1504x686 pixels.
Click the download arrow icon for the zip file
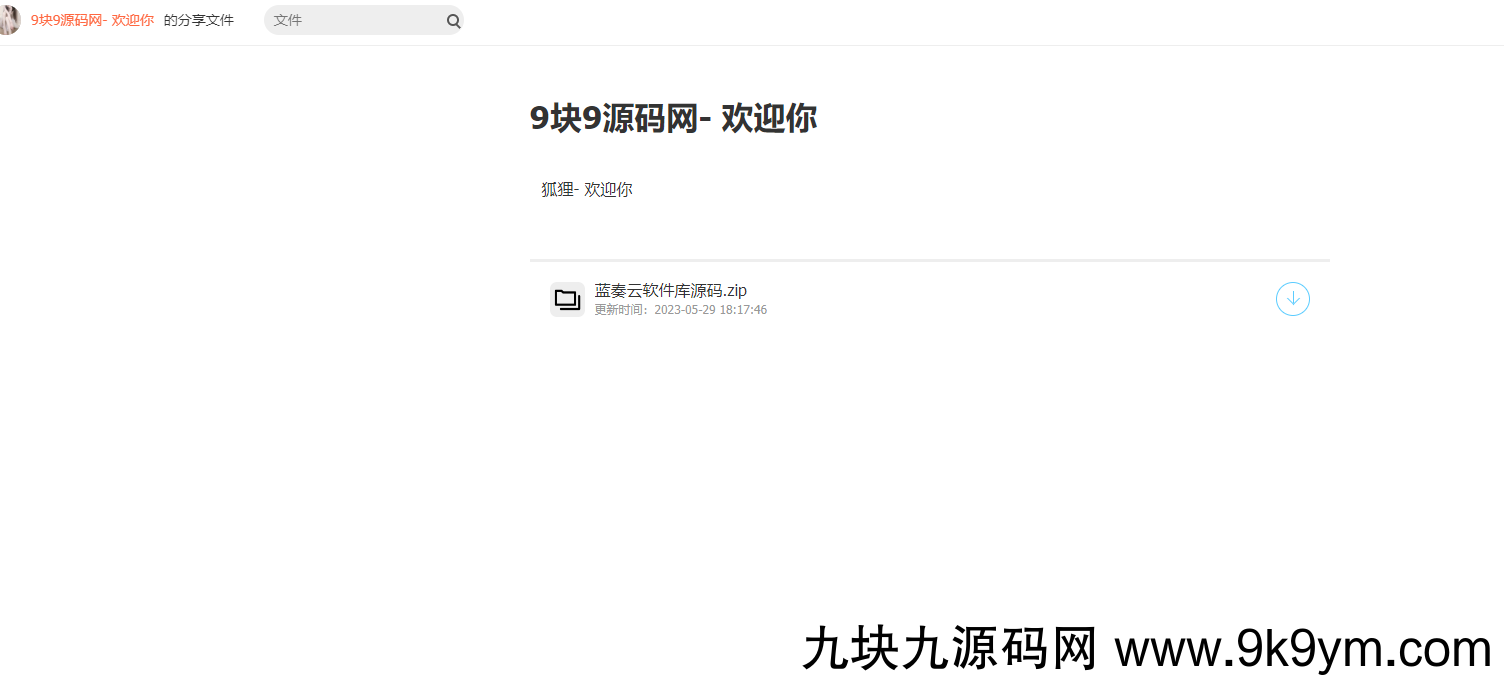(x=1292, y=299)
